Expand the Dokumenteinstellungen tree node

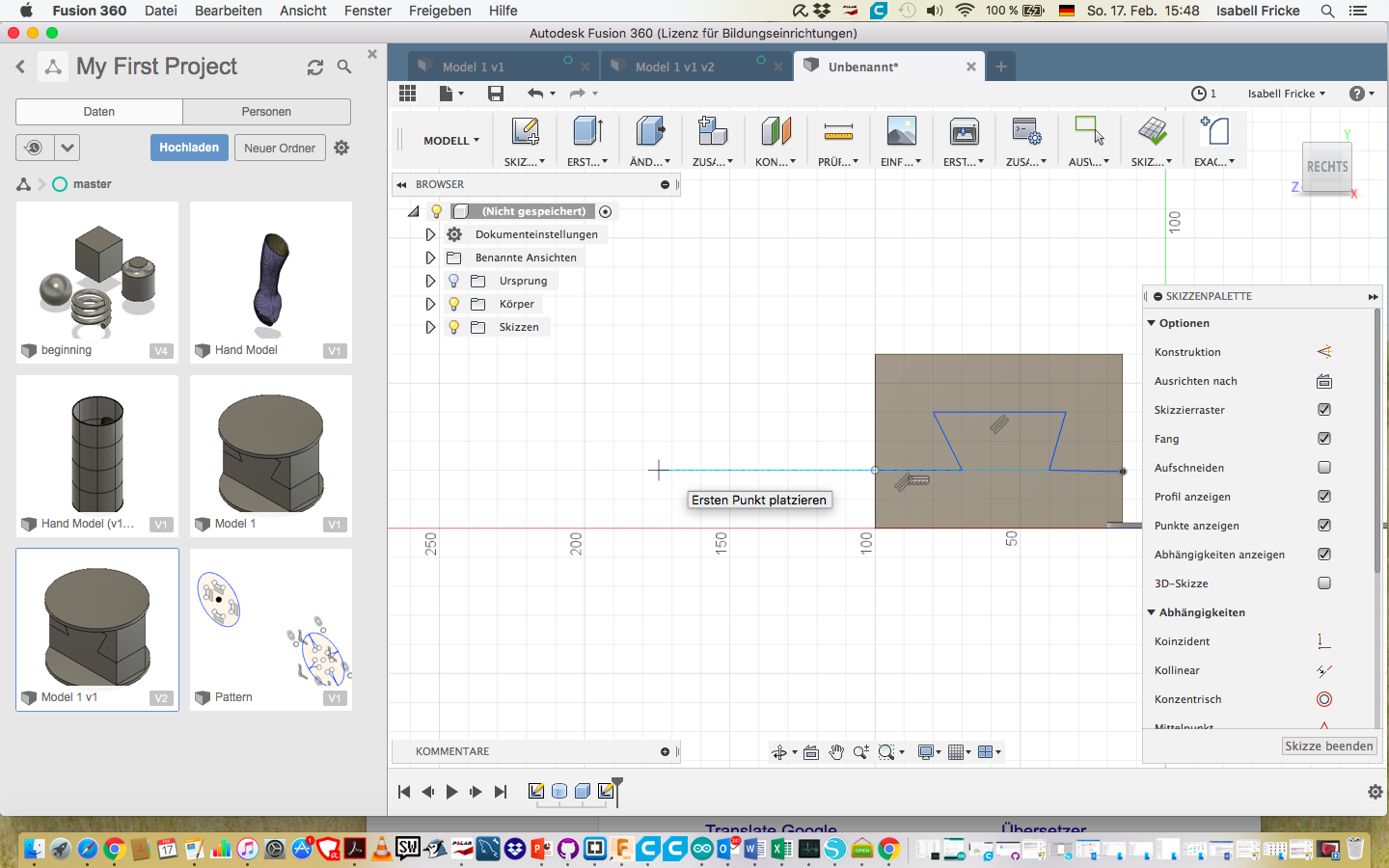430,234
